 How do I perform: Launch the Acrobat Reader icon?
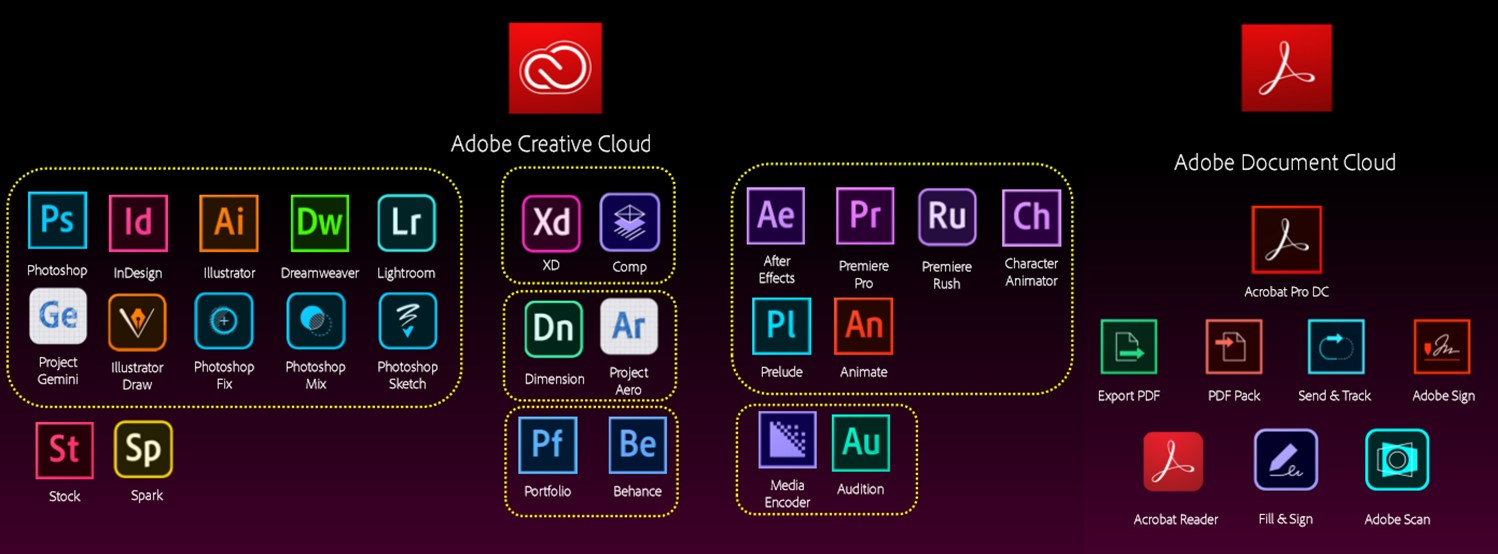pos(1174,462)
